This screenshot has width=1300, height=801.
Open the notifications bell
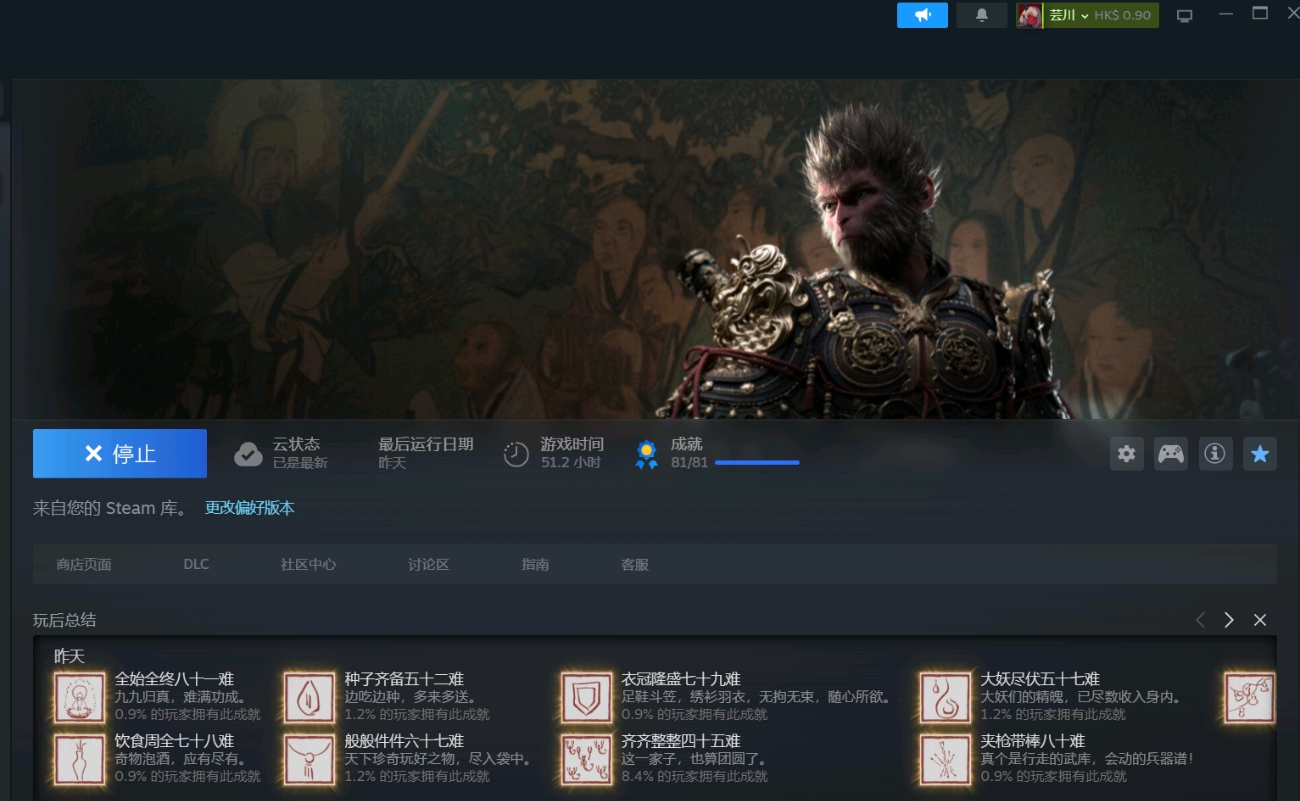click(x=982, y=15)
